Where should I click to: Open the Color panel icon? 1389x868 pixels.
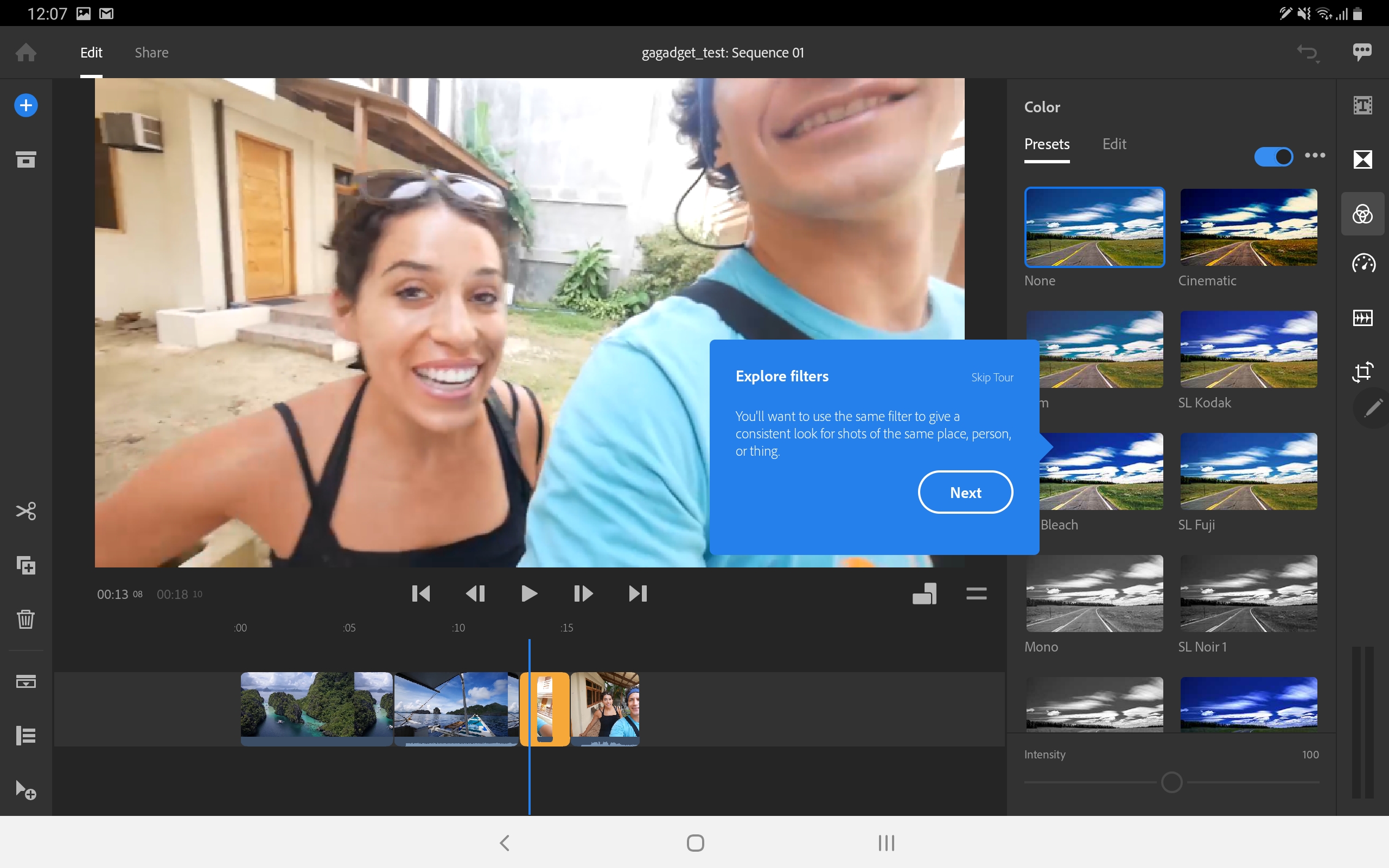pyautogui.click(x=1362, y=214)
